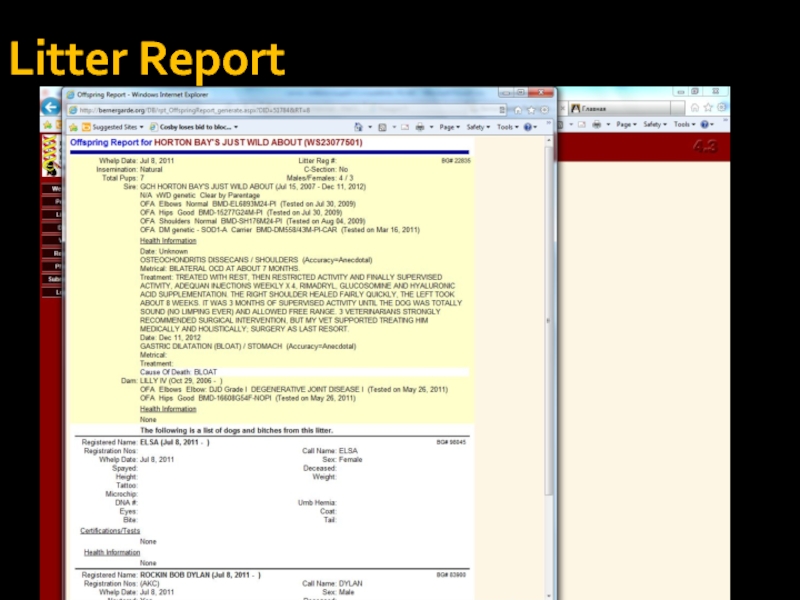Switch to the Главная browser tab

coord(596,108)
